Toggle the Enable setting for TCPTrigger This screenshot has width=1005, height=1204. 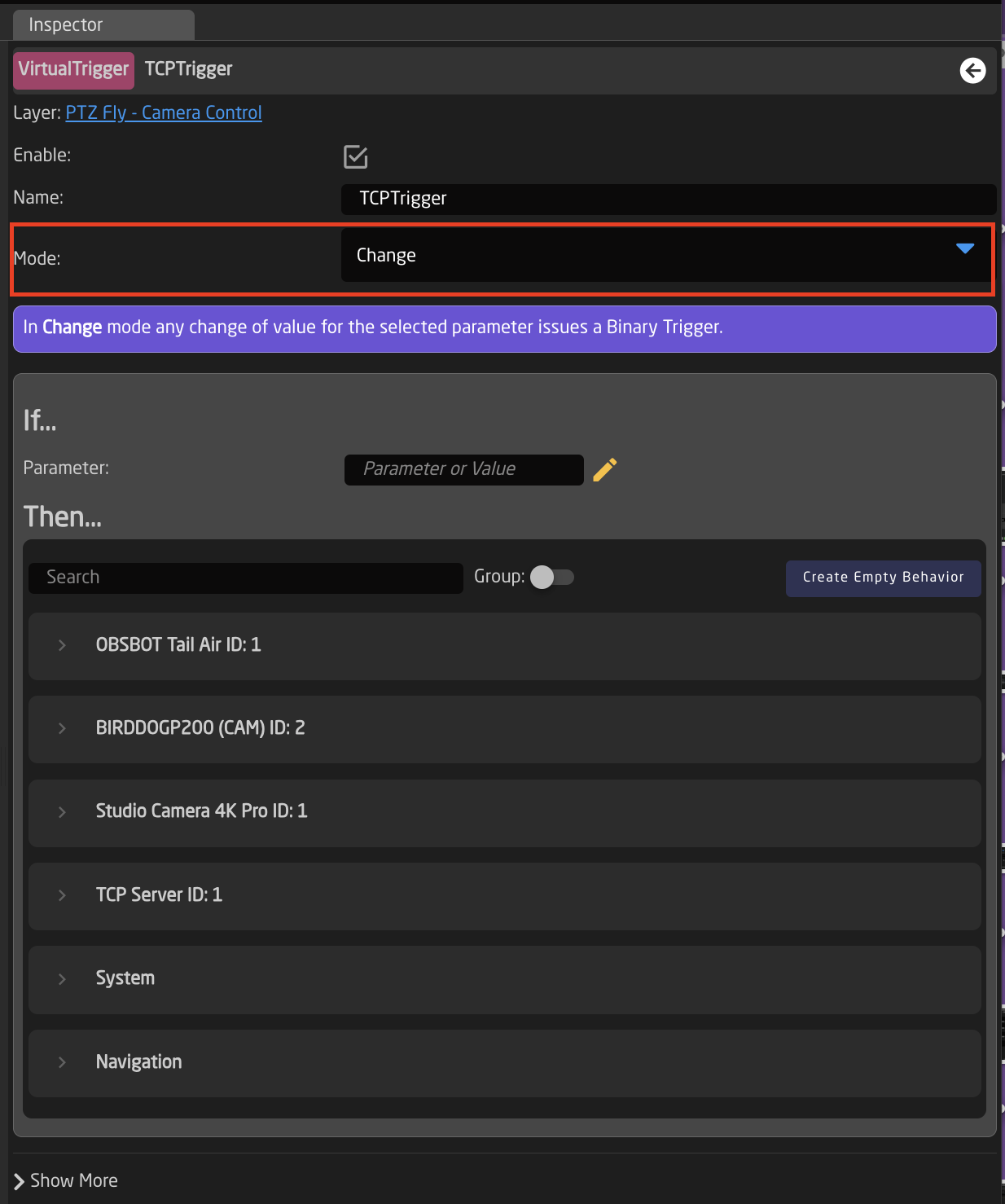355,156
